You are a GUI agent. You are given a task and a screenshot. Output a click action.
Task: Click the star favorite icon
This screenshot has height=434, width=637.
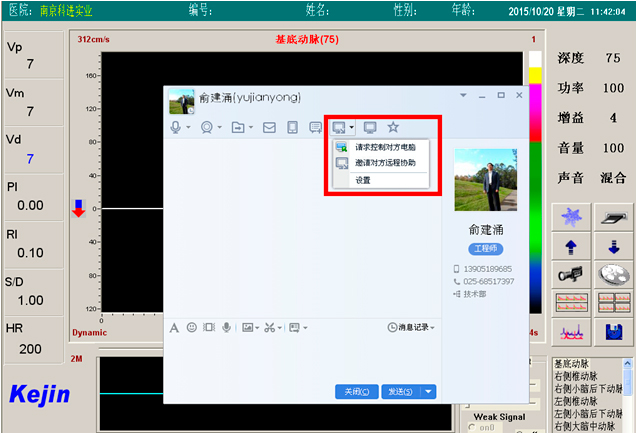(393, 127)
